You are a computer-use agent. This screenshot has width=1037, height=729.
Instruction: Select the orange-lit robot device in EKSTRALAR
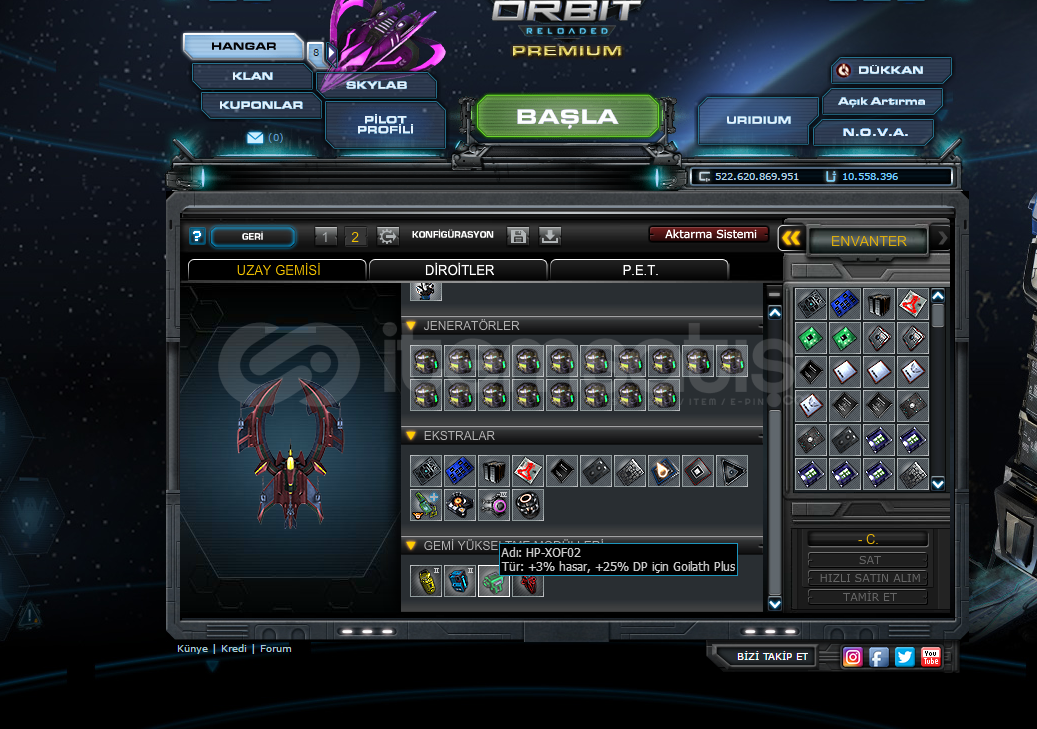[x=460, y=505]
